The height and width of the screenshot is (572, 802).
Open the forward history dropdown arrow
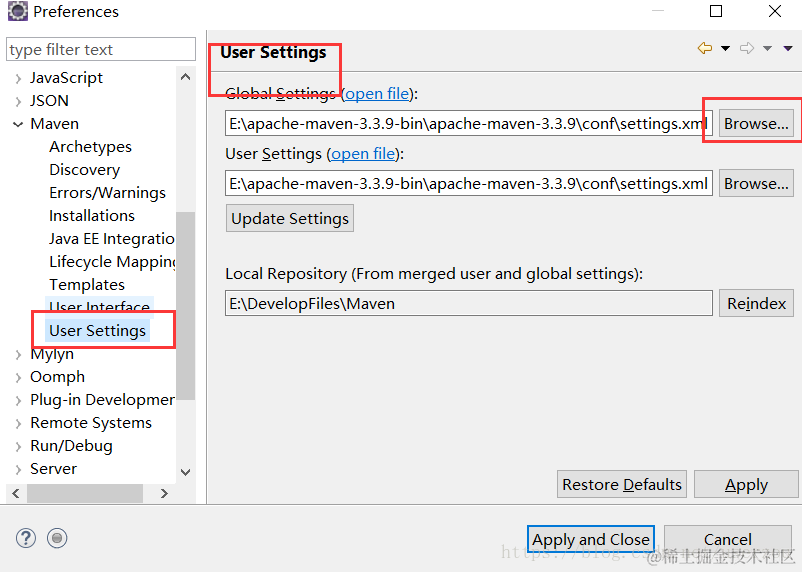(x=767, y=49)
